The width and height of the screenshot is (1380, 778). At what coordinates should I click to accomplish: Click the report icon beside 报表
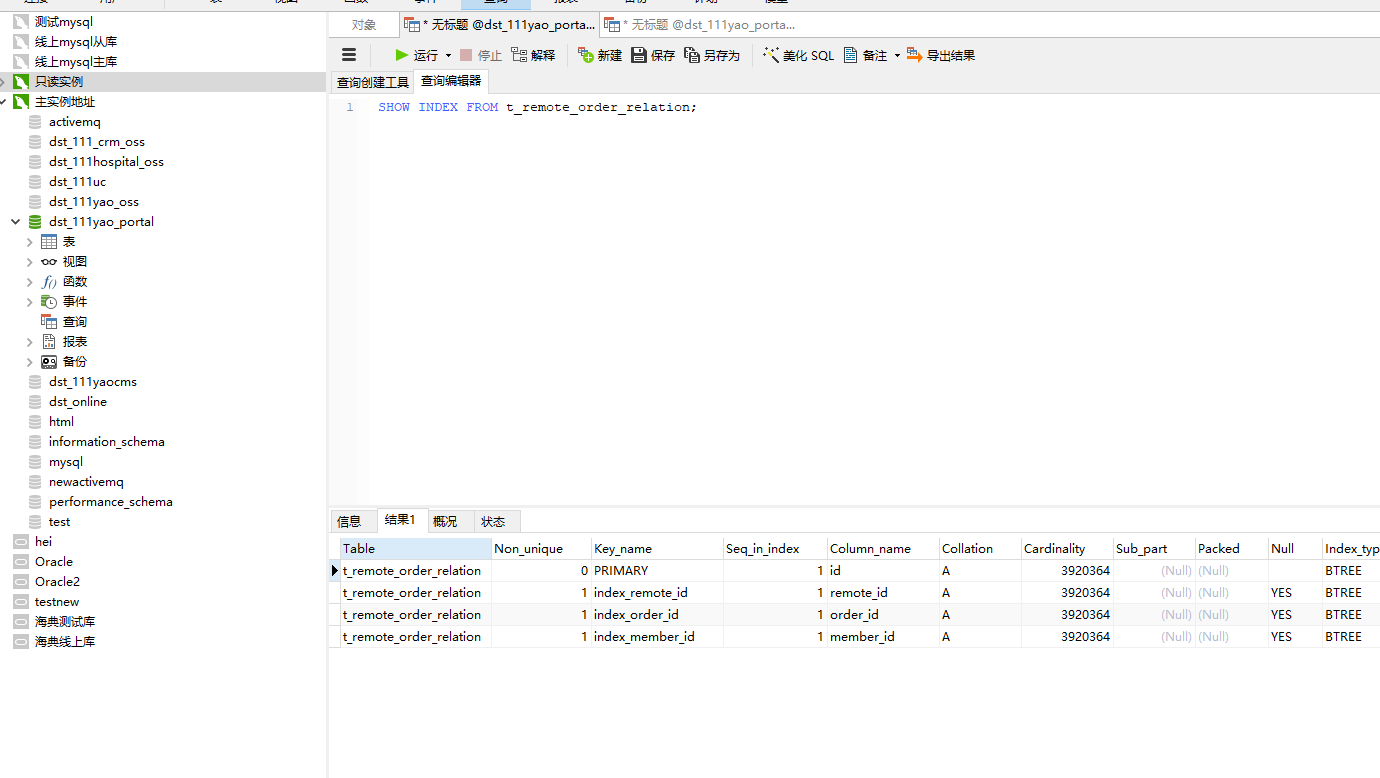tap(49, 342)
